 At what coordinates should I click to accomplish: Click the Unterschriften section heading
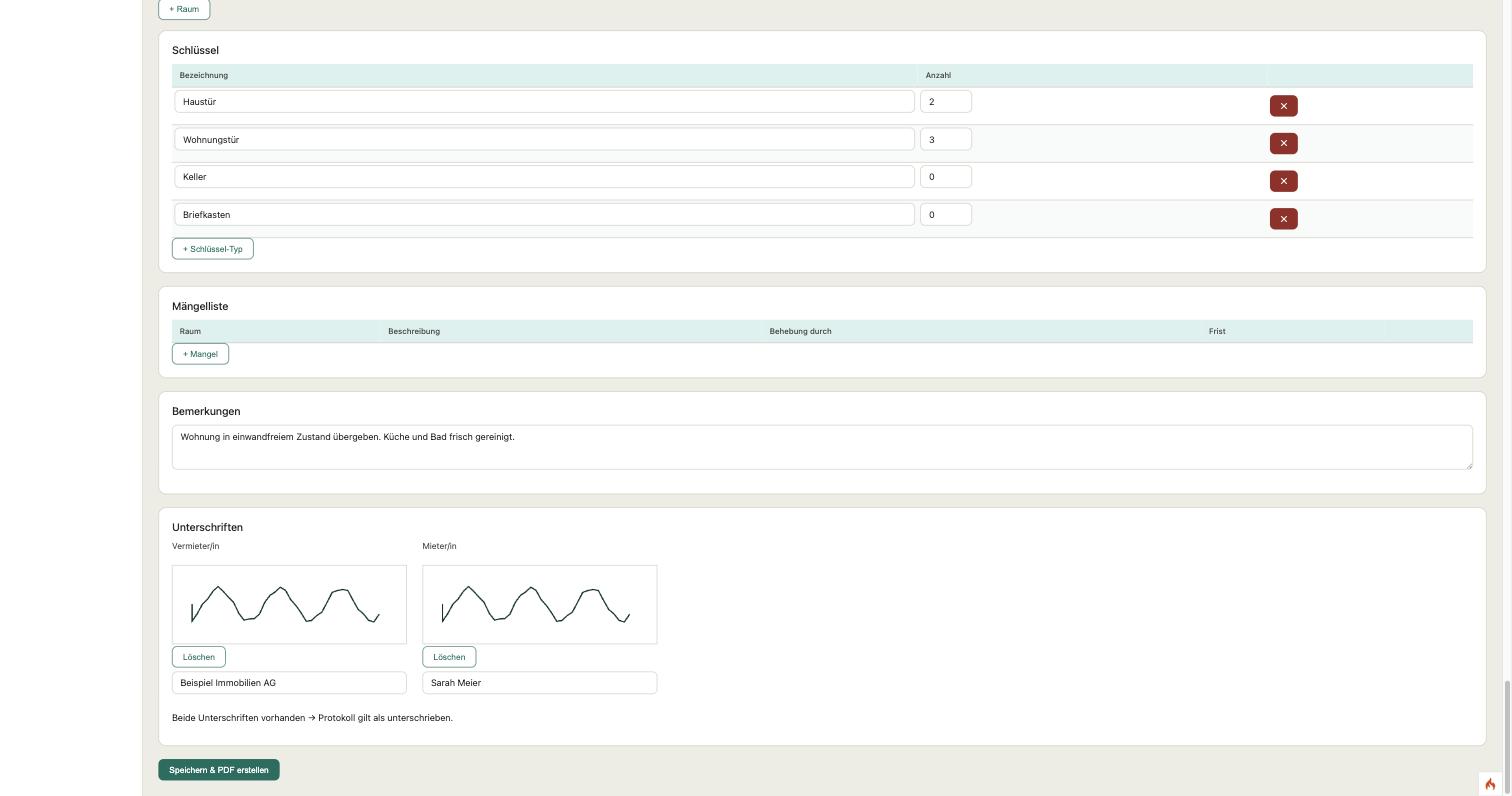[207, 527]
